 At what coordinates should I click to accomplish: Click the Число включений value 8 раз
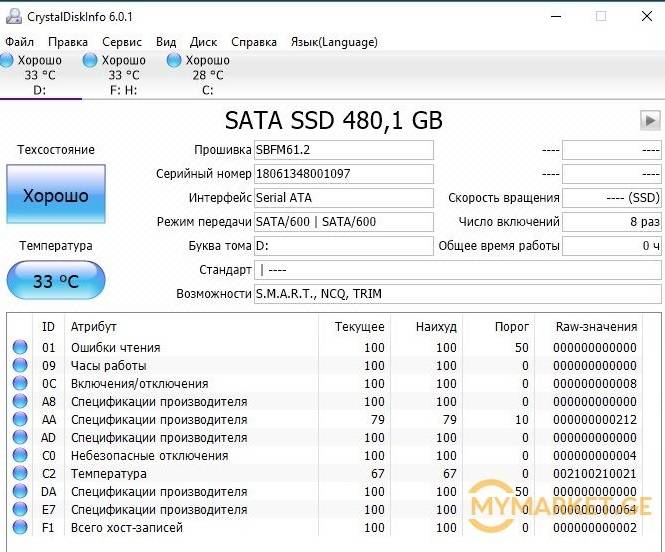coord(612,222)
